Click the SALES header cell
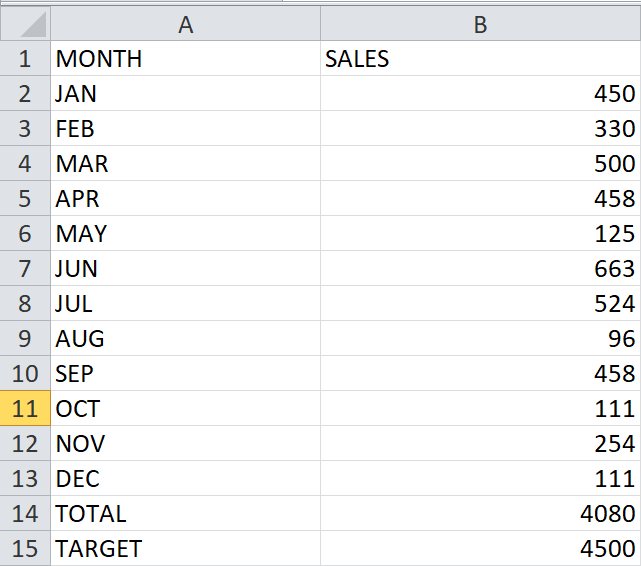 (480, 59)
